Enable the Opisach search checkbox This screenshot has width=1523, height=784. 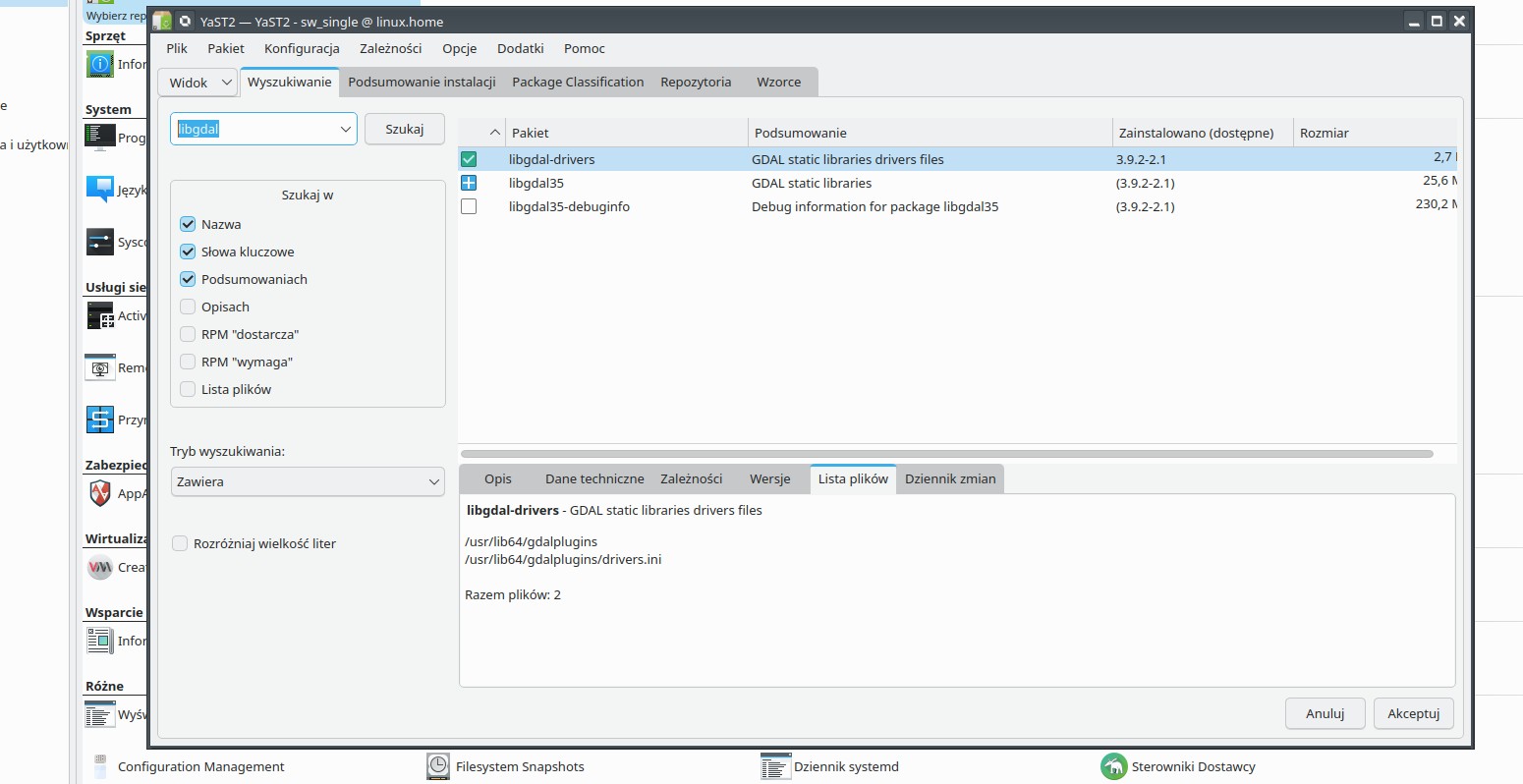pyautogui.click(x=188, y=307)
